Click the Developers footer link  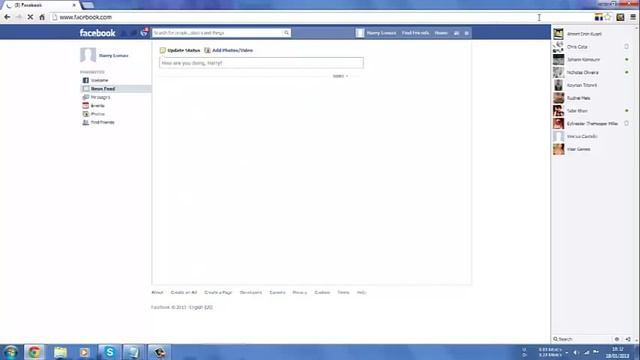tap(251, 292)
